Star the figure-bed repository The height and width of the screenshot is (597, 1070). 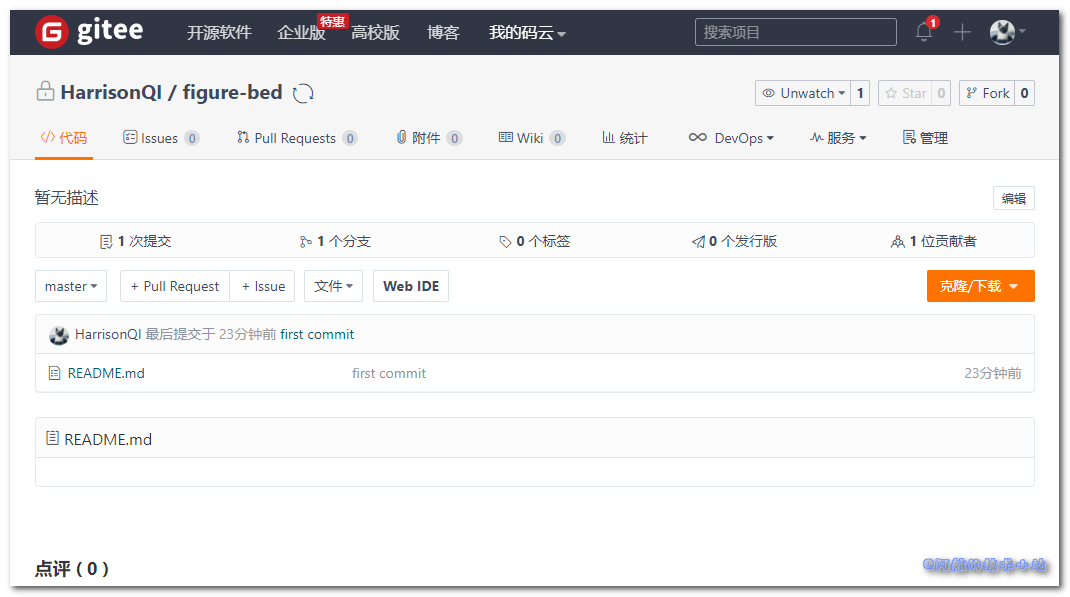coord(905,93)
